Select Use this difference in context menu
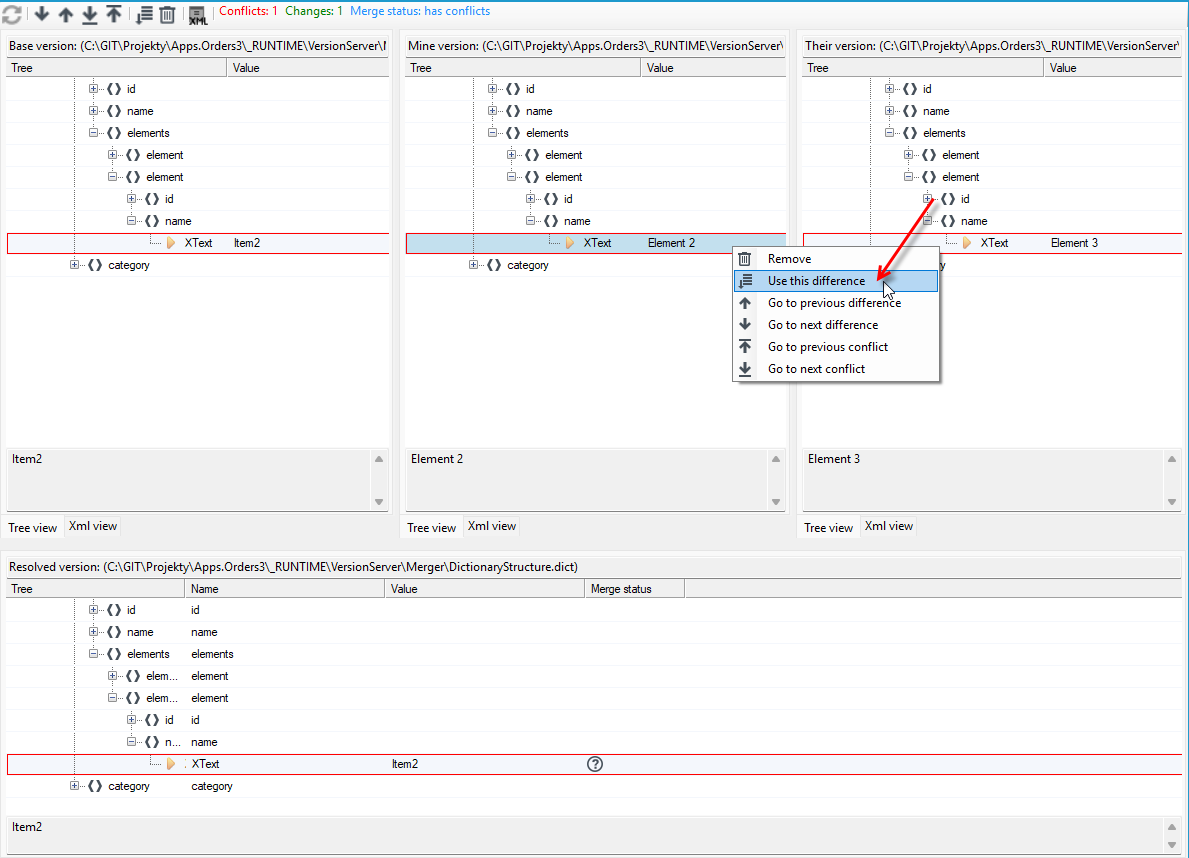 coord(836,281)
